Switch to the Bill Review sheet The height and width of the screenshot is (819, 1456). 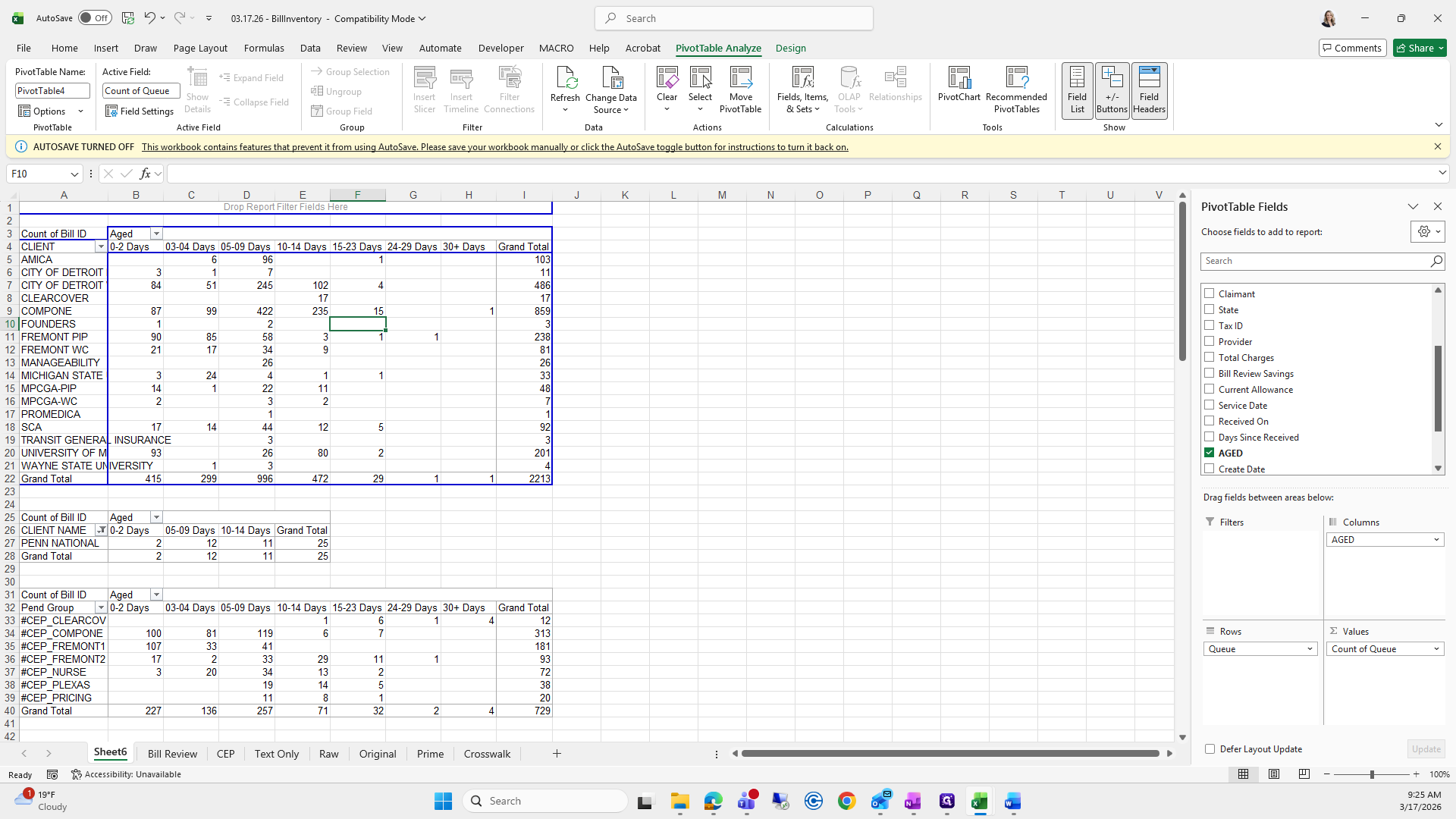point(172,754)
